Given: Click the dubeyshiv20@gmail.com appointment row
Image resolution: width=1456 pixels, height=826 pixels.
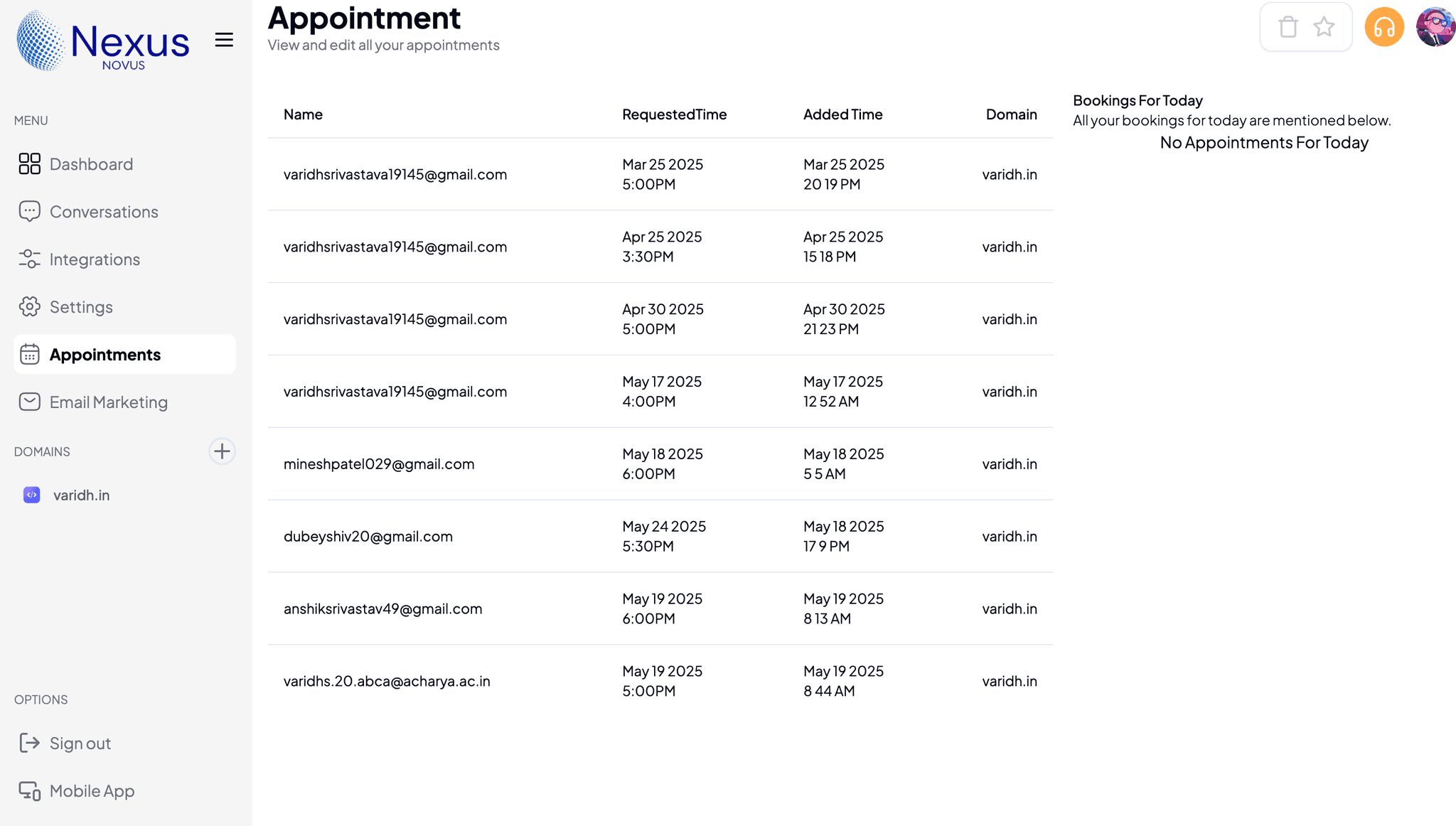Looking at the screenshot, I should 368,537.
